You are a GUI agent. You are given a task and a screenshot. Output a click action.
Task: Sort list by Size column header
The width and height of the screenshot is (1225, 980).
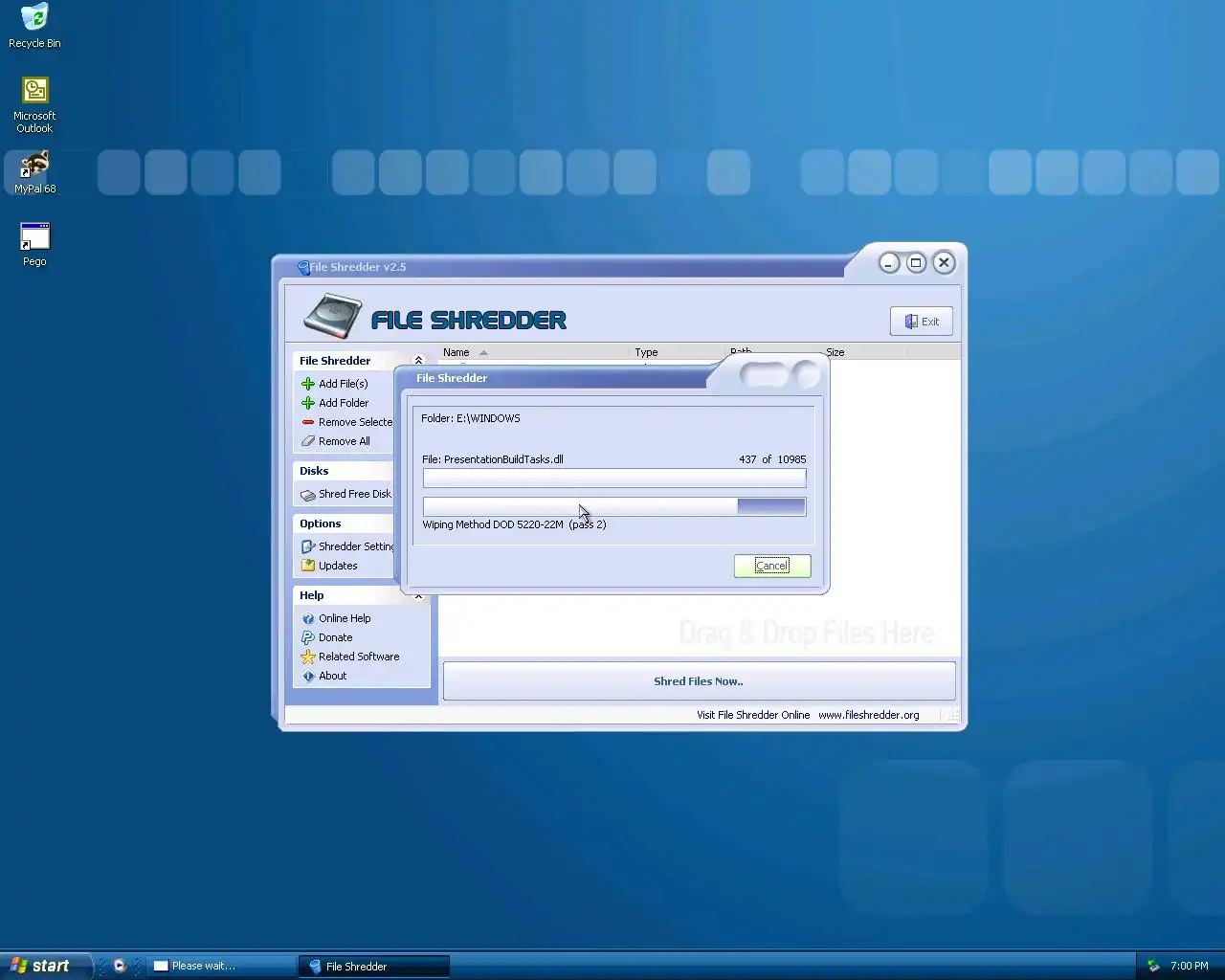point(863,352)
